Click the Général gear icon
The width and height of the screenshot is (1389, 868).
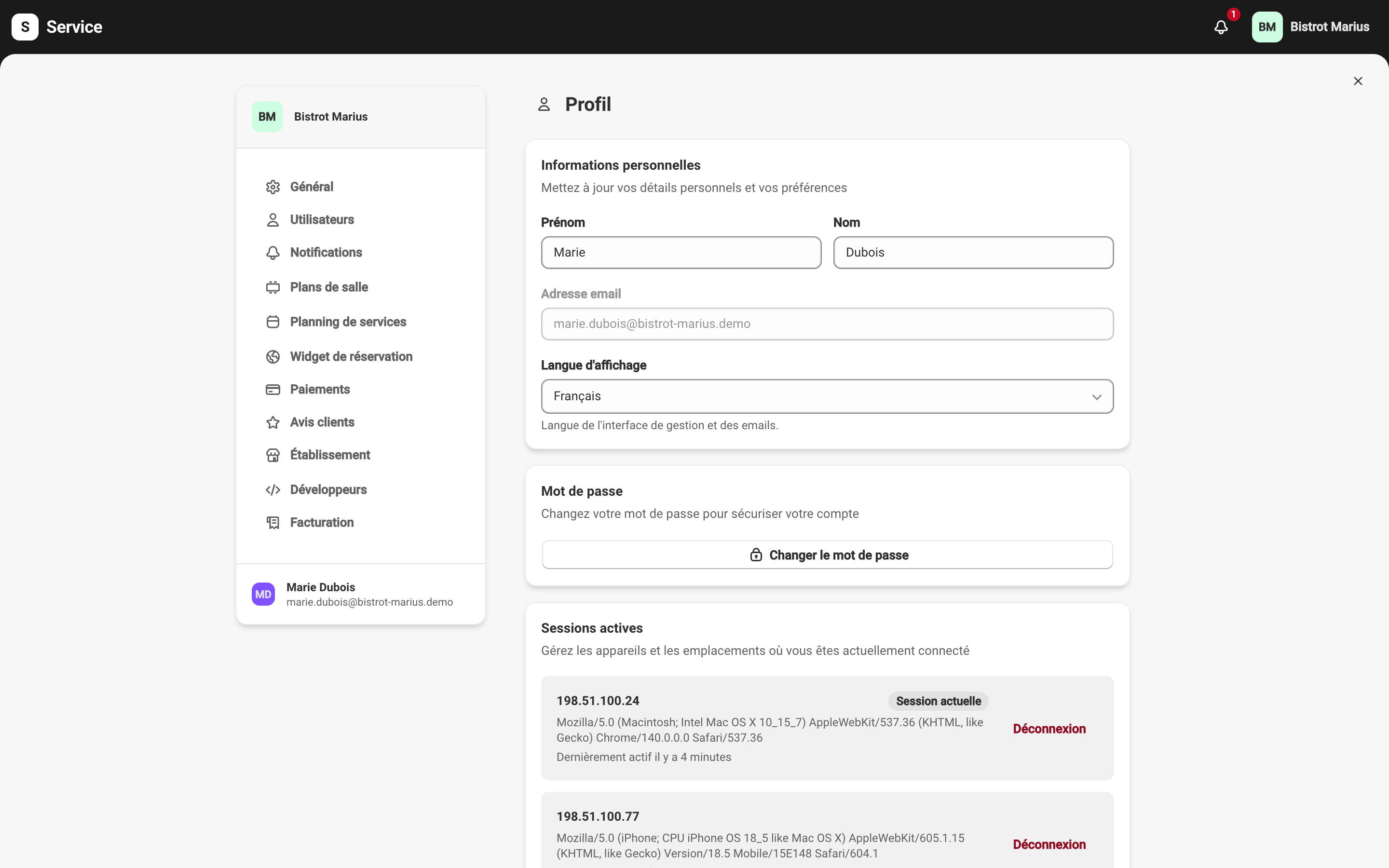tap(272, 187)
